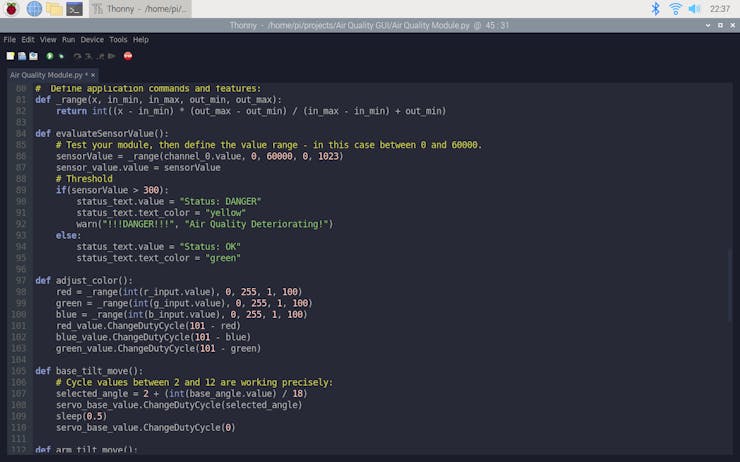
Task: Click the "green" color string
Action: [223, 258]
